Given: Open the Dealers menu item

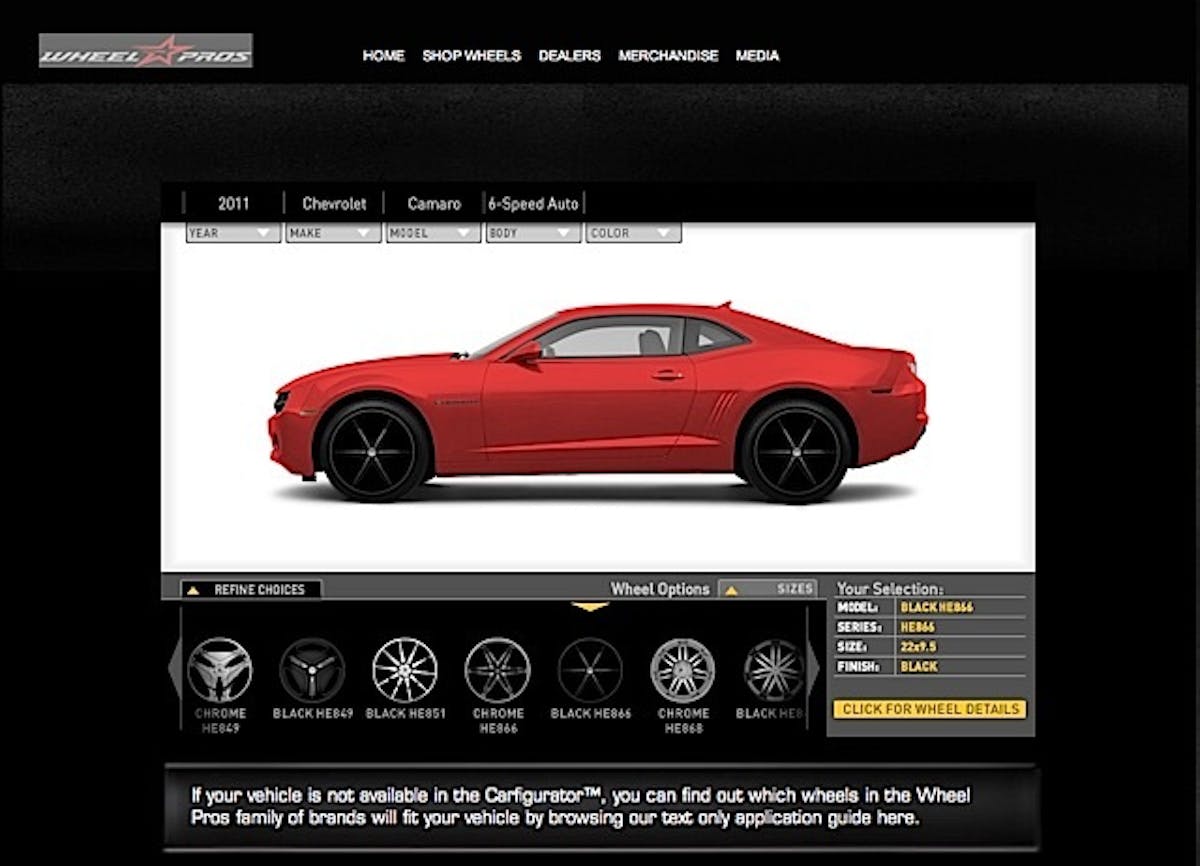Looking at the screenshot, I should point(569,56).
